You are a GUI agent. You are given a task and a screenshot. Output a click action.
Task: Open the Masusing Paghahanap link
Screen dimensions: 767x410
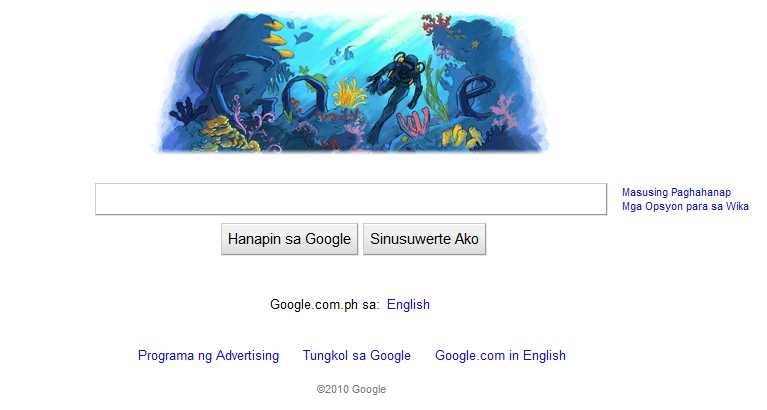click(677, 192)
